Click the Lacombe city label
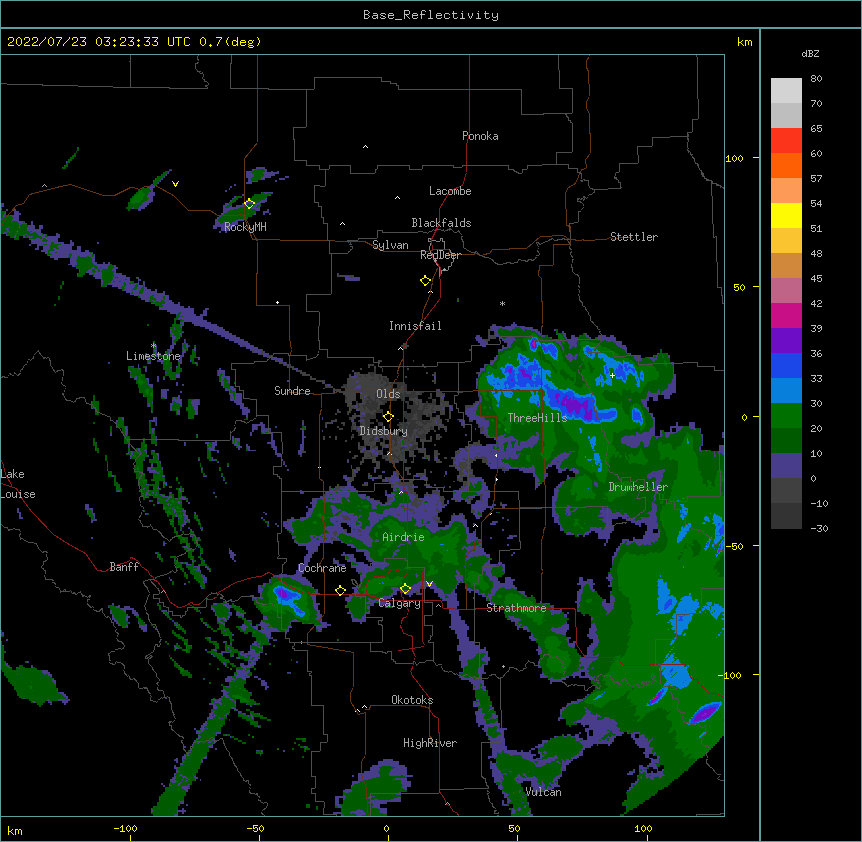862x842 pixels. click(x=450, y=191)
